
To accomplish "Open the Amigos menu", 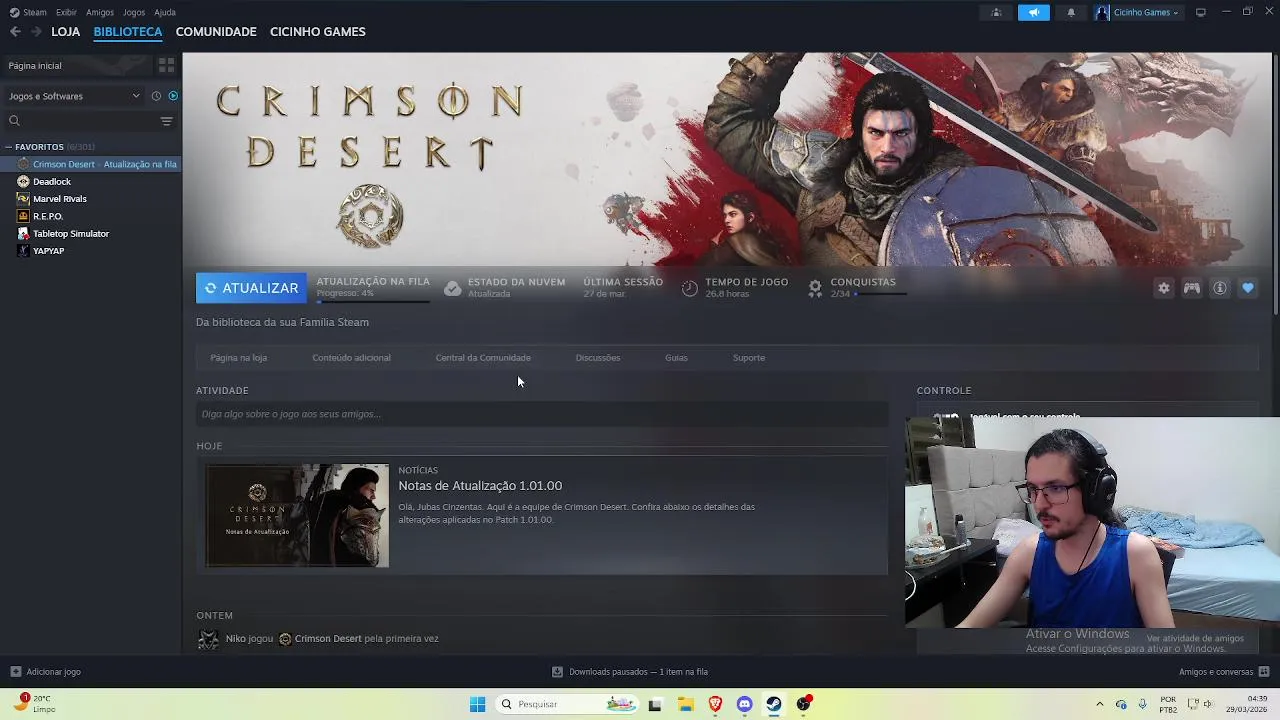I will (x=100, y=12).
